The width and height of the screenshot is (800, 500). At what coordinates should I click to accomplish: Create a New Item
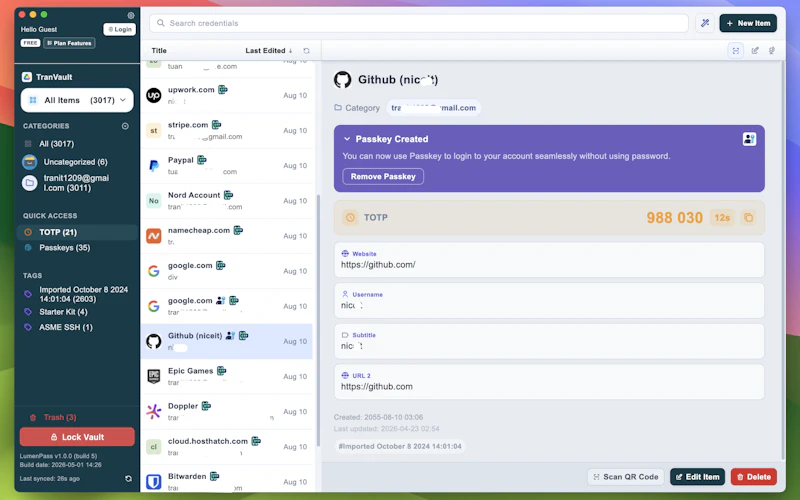click(x=748, y=23)
